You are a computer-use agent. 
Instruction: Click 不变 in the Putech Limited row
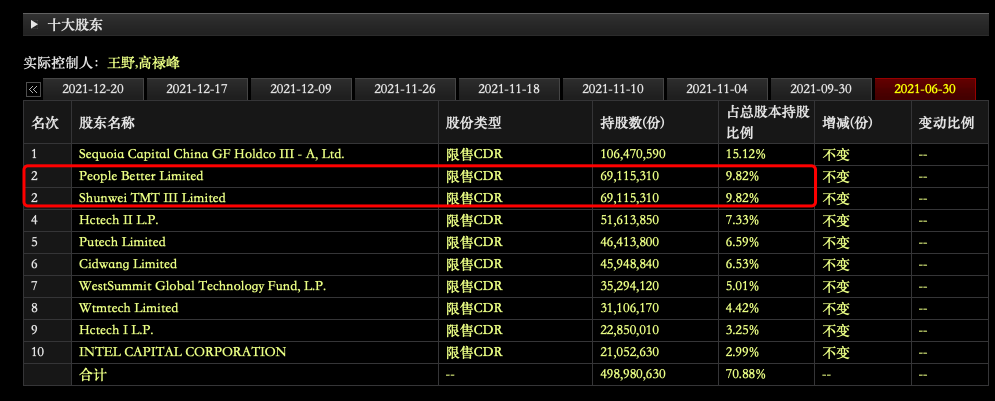836,242
